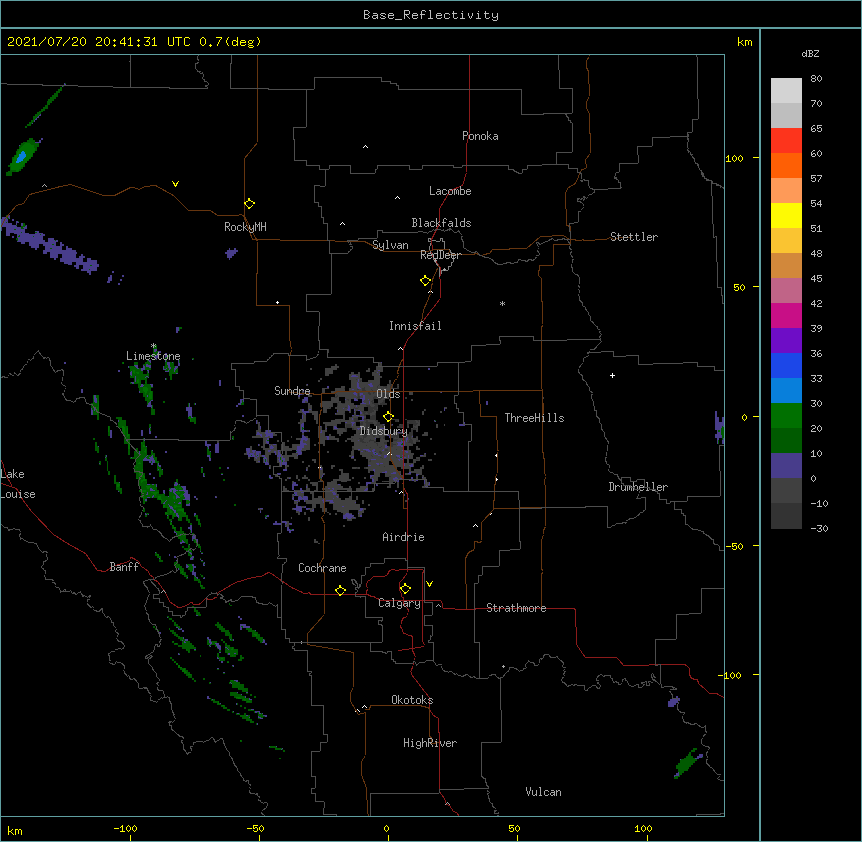Click the Stettler city label
Screen dimensions: 862x842
pyautogui.click(x=633, y=237)
